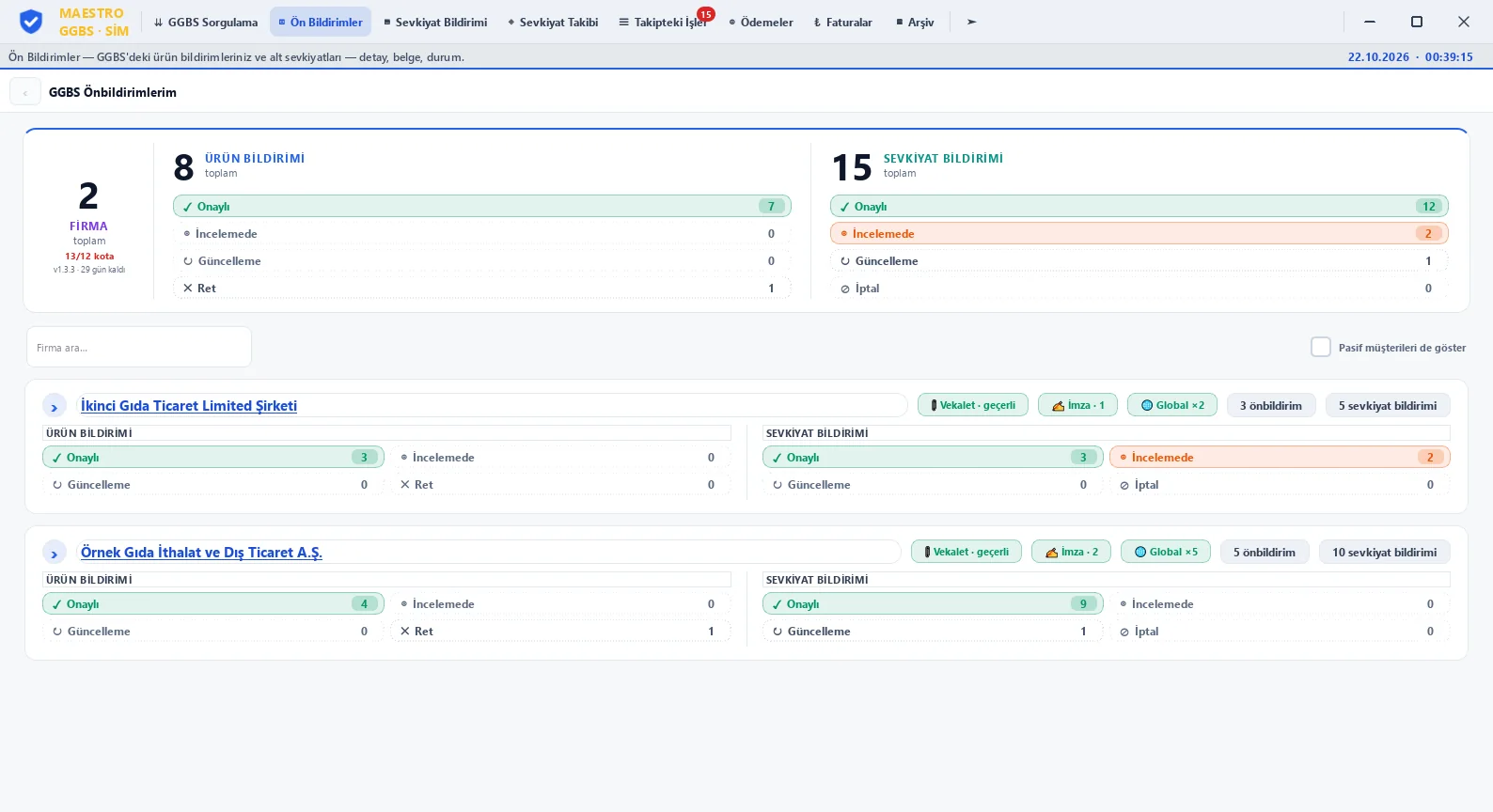Click summary Ürün Bildirimi Ret row
The width and height of the screenshot is (1493, 812).
(482, 288)
